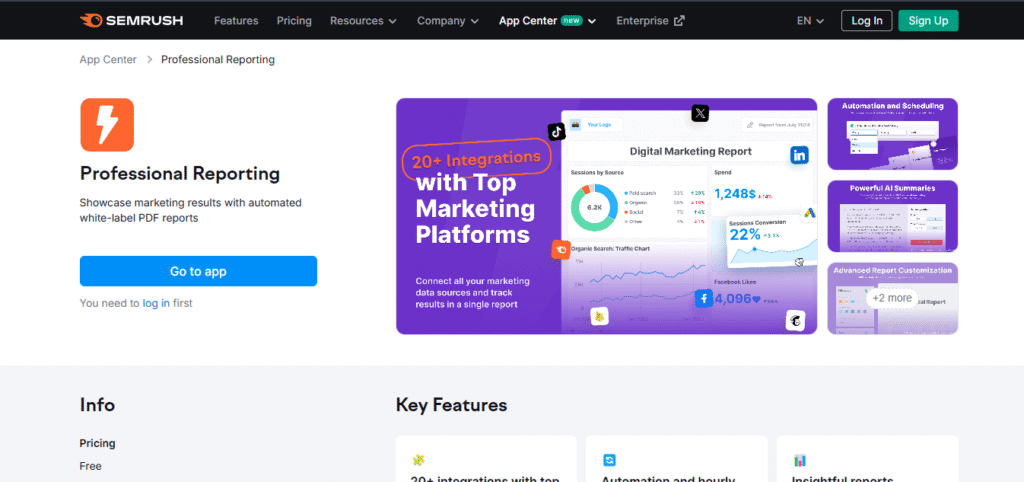Expand the Resources dropdown menu
Screen dimensions: 1024x482
pos(363,20)
